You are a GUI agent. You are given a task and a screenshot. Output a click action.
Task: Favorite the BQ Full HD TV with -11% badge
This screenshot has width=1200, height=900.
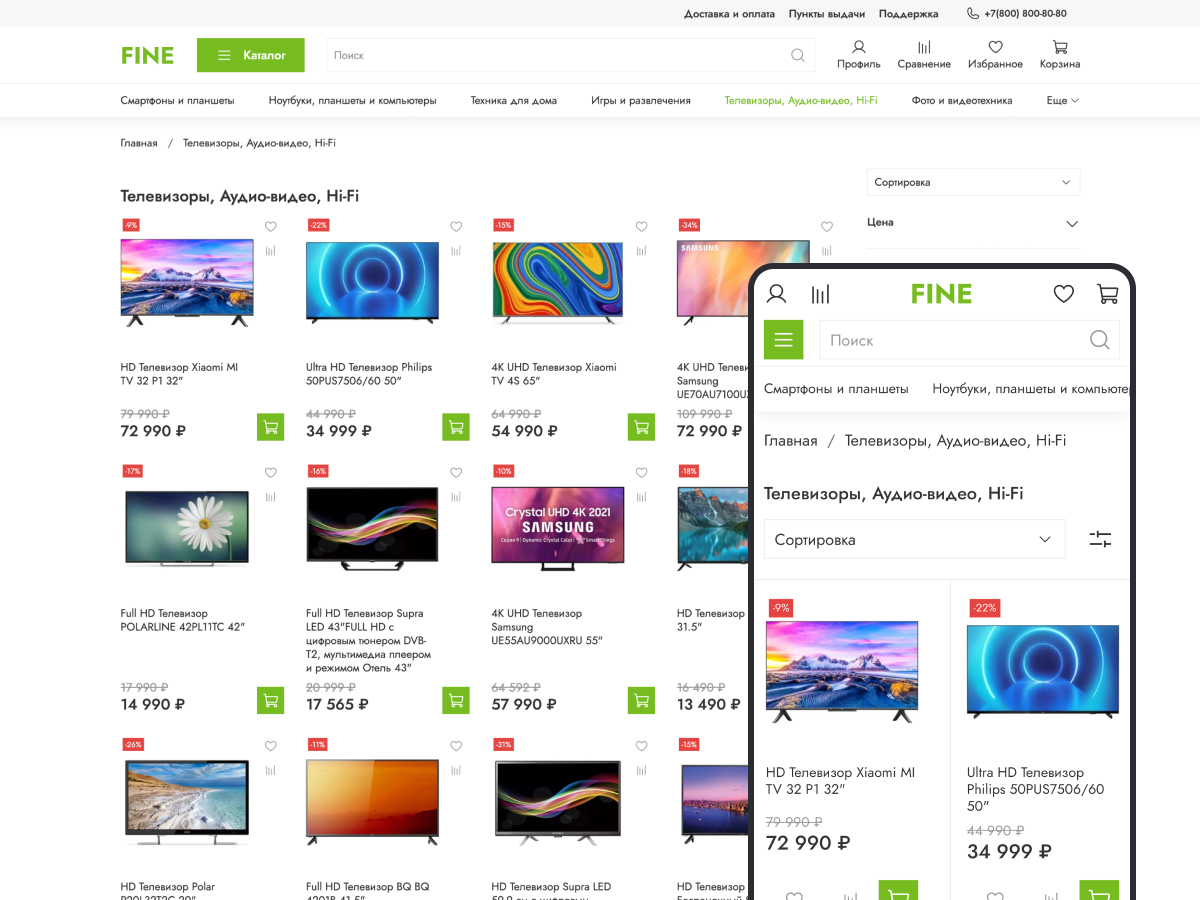pyautogui.click(x=456, y=746)
